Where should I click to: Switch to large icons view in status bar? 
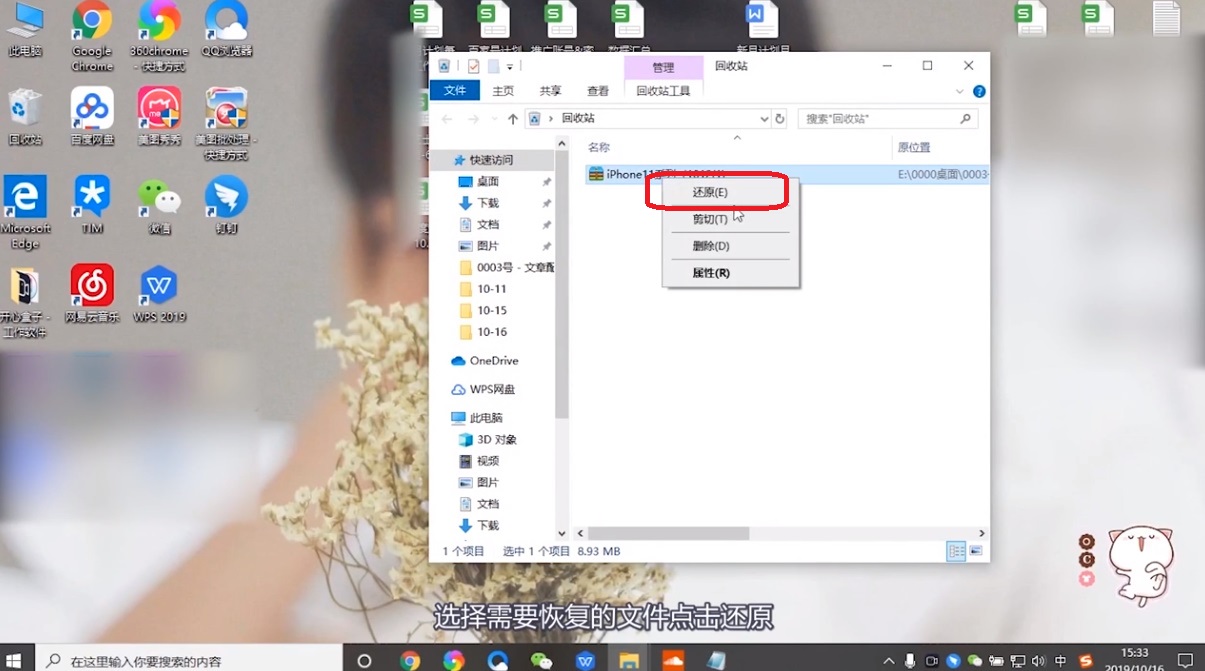tap(976, 551)
